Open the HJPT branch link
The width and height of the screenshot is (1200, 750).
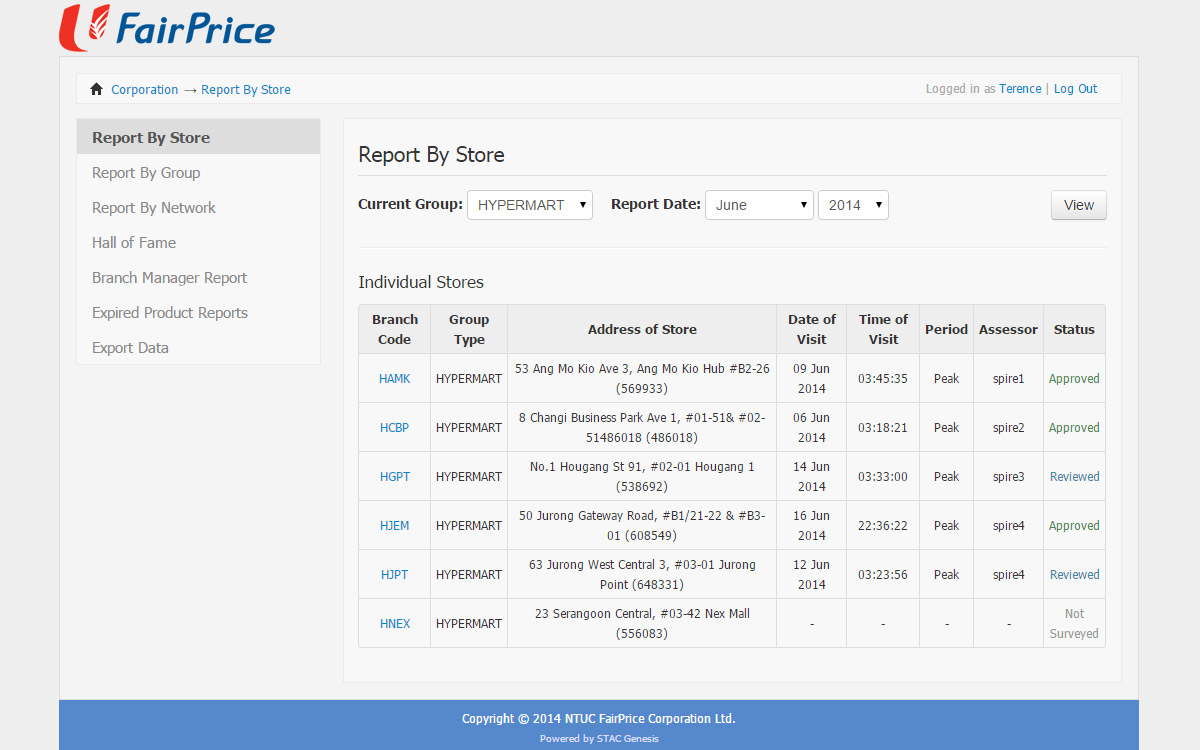[394, 574]
